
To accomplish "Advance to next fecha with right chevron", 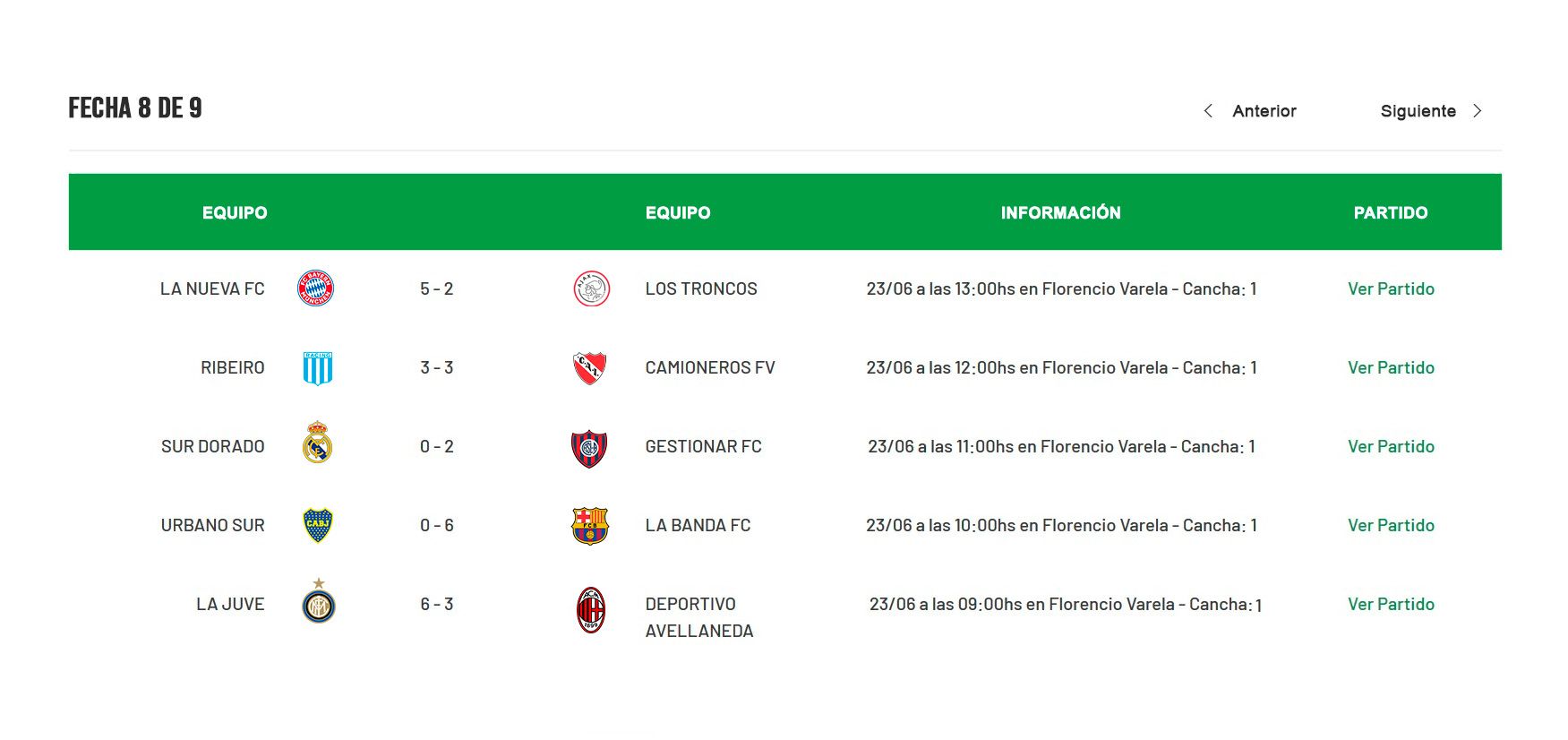I will point(1478,111).
